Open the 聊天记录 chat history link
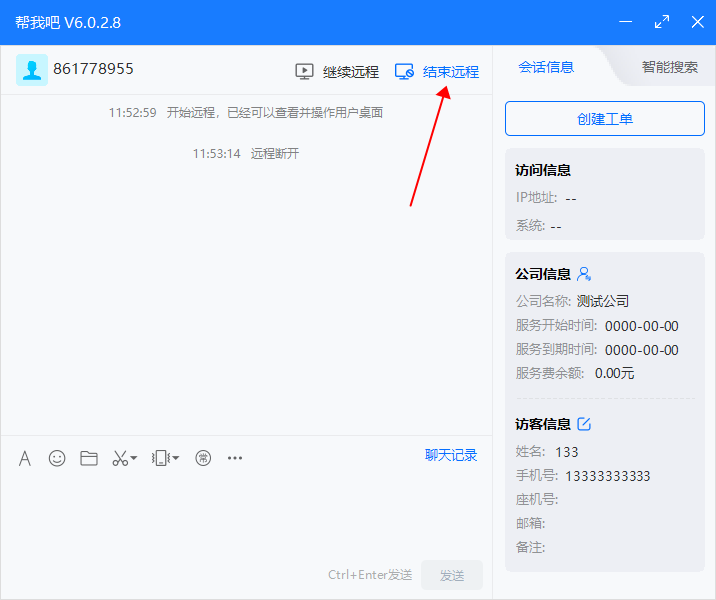Viewport: 716px width, 600px height. click(451, 455)
